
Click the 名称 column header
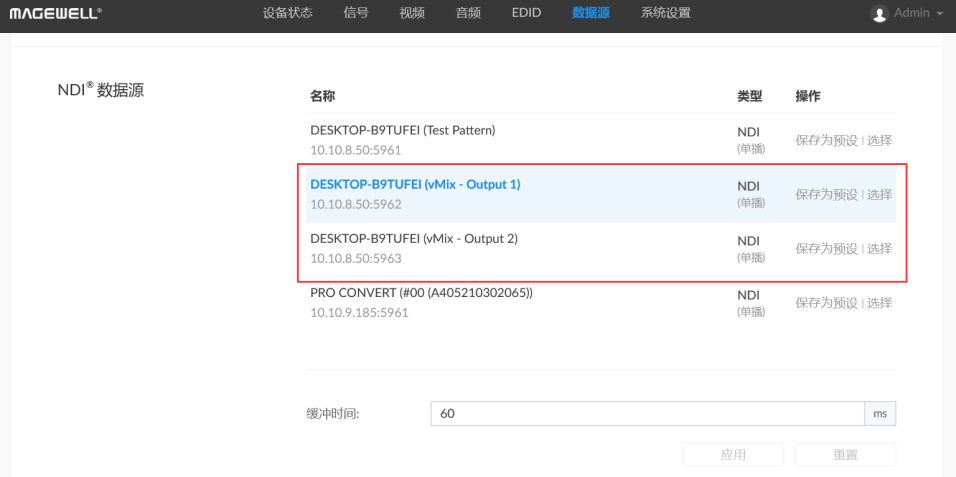click(x=323, y=96)
